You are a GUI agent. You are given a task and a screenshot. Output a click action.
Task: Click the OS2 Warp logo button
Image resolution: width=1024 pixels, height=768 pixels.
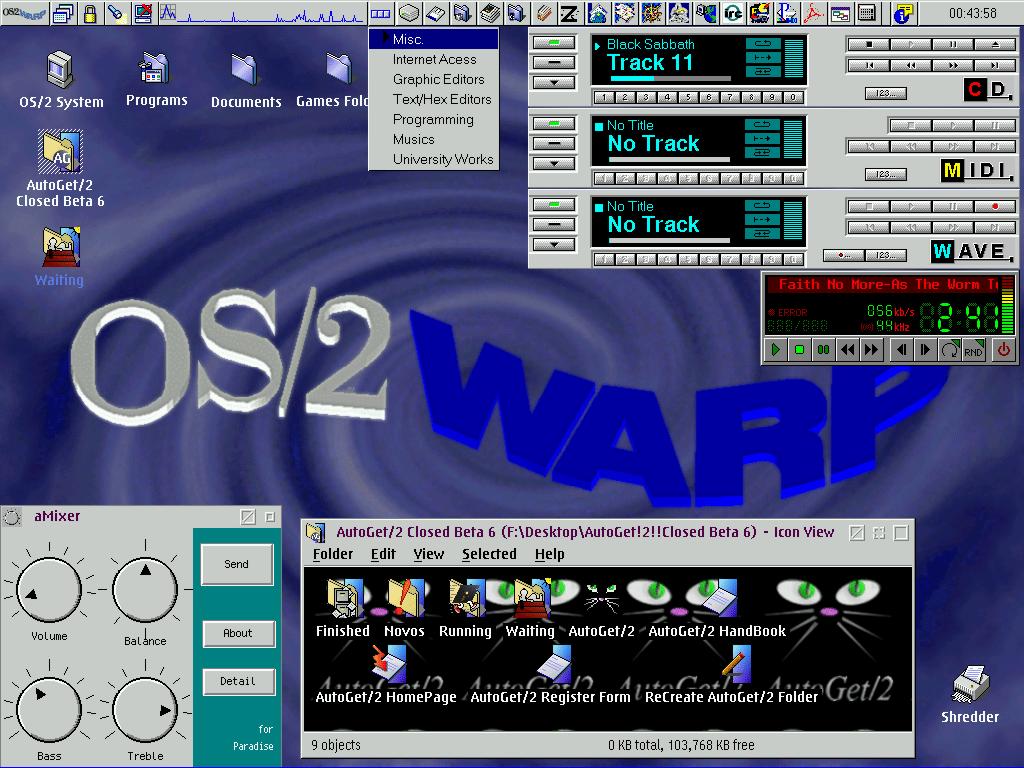[24, 13]
